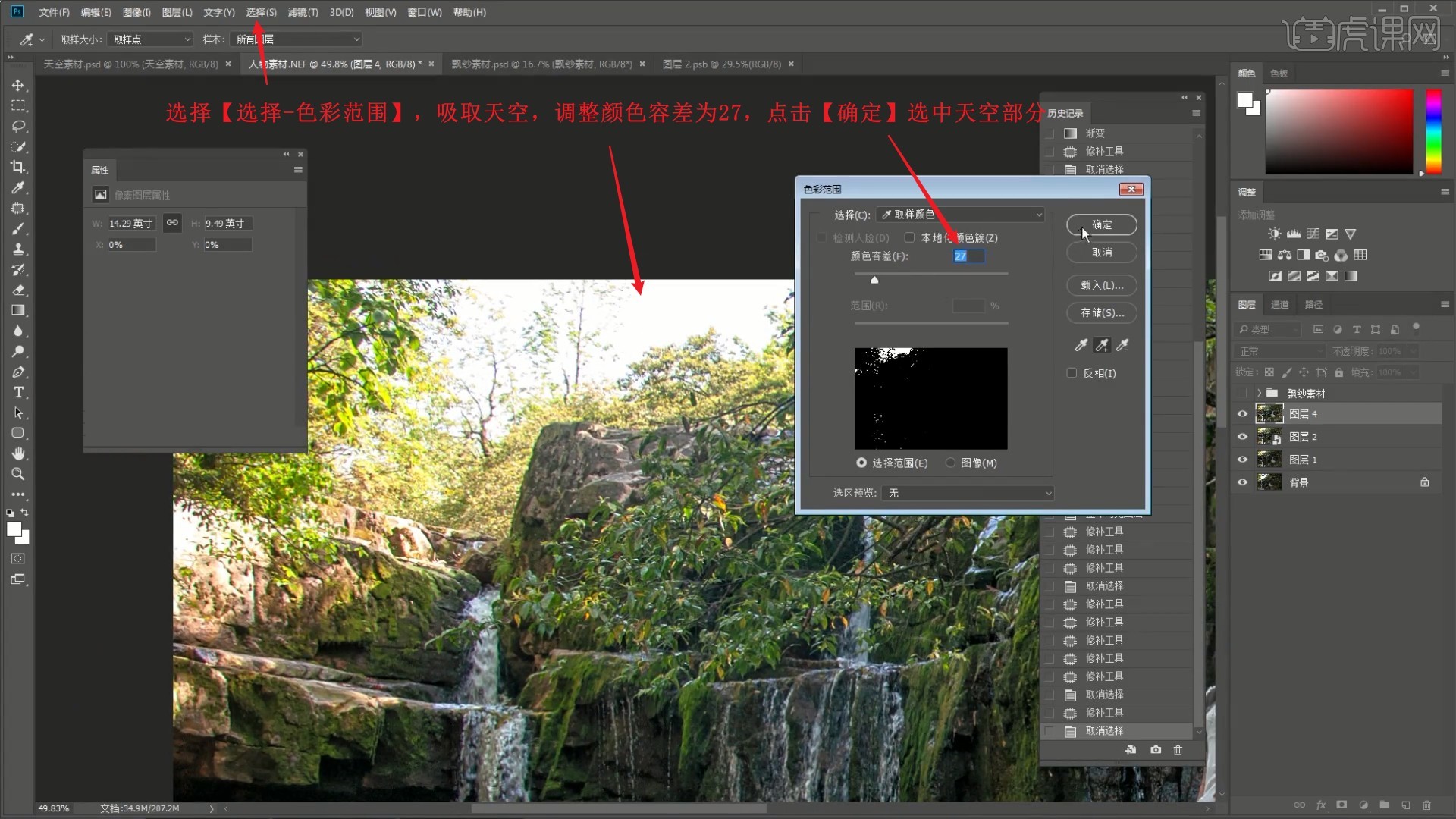Hide 图层 2 layer visibility
This screenshot has width=1456, height=819.
1242,437
